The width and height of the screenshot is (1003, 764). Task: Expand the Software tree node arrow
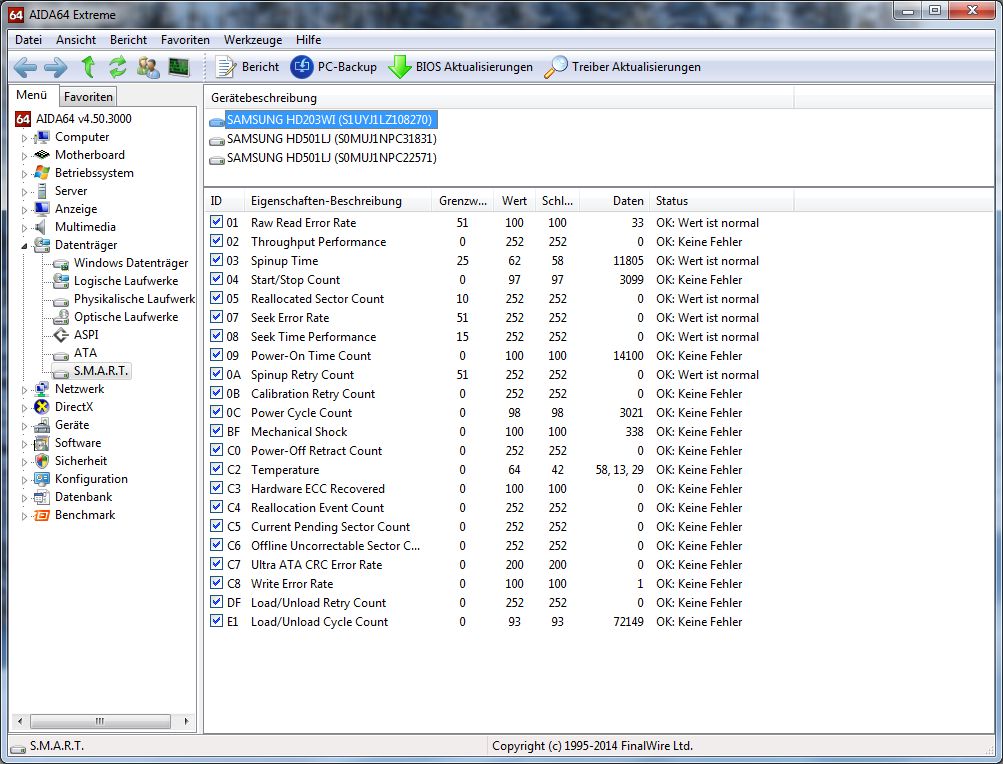tap(24, 443)
